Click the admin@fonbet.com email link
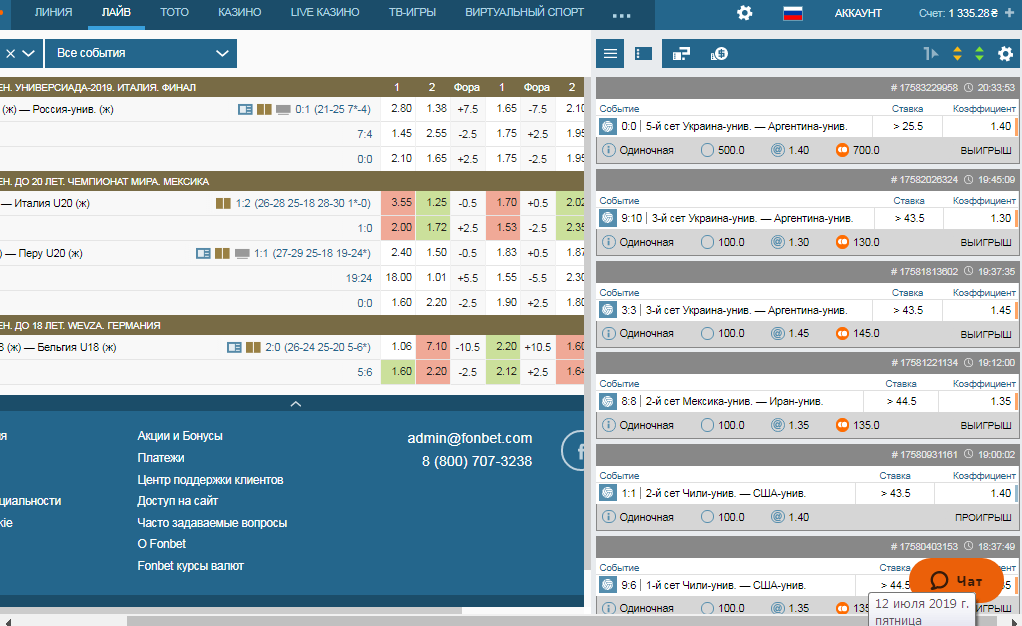The height and width of the screenshot is (626, 1022). tap(469, 438)
